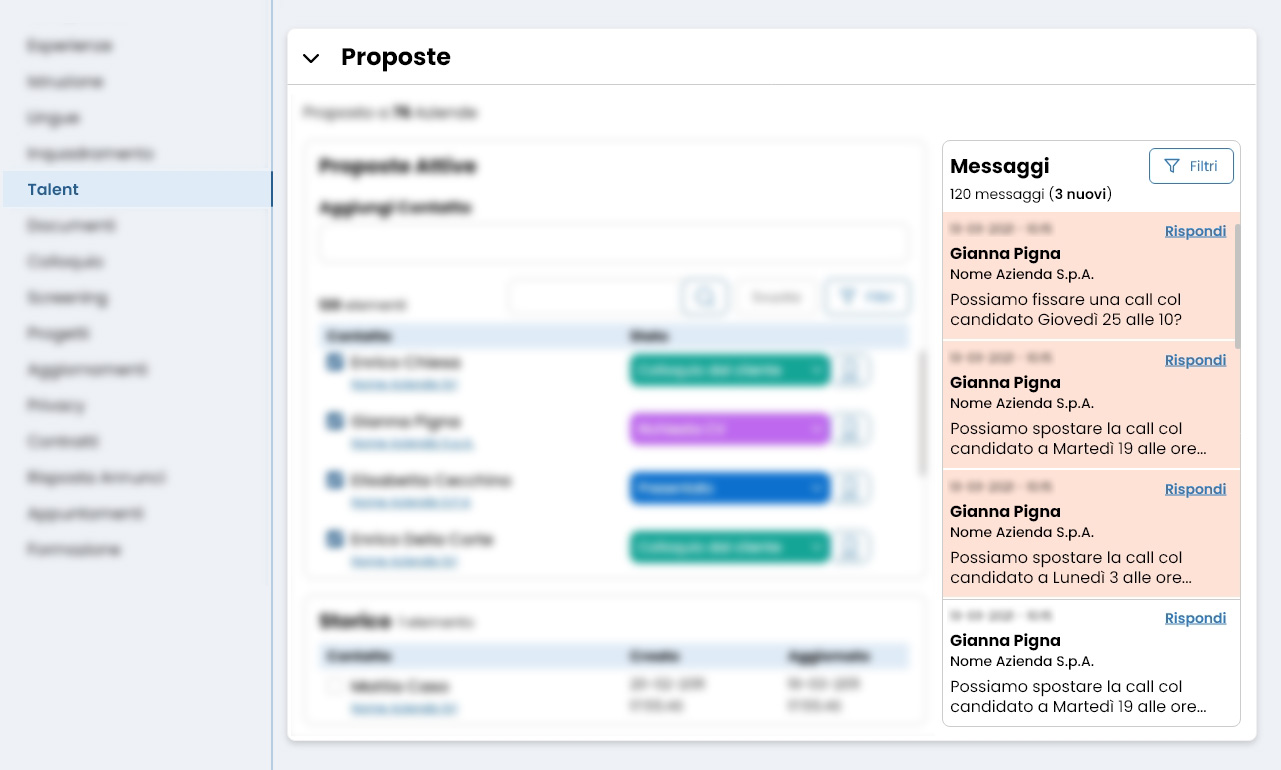This screenshot has width=1281, height=770.
Task: Open the blue Presentato status dropdown
Action: (729, 488)
